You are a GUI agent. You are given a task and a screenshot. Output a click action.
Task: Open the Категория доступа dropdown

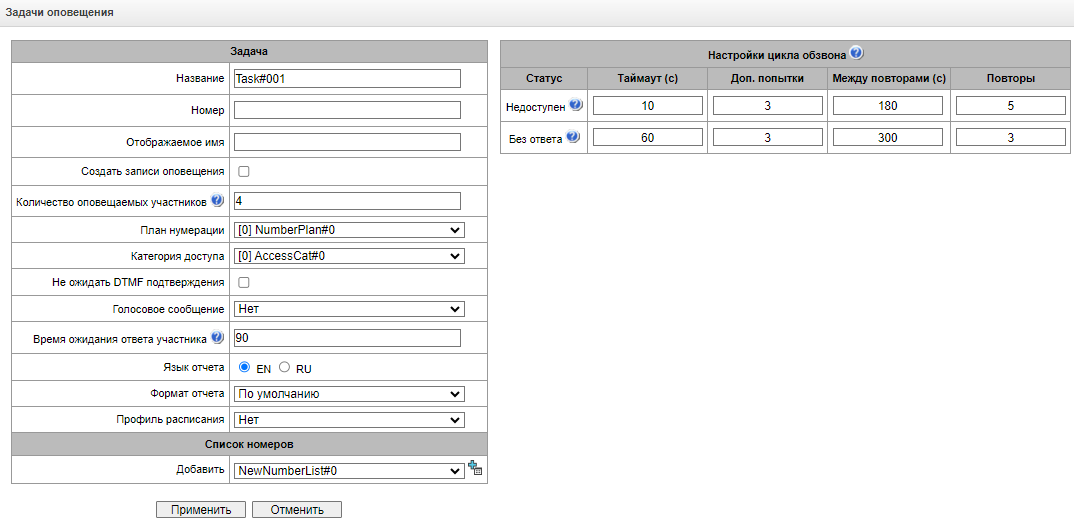click(x=348, y=255)
